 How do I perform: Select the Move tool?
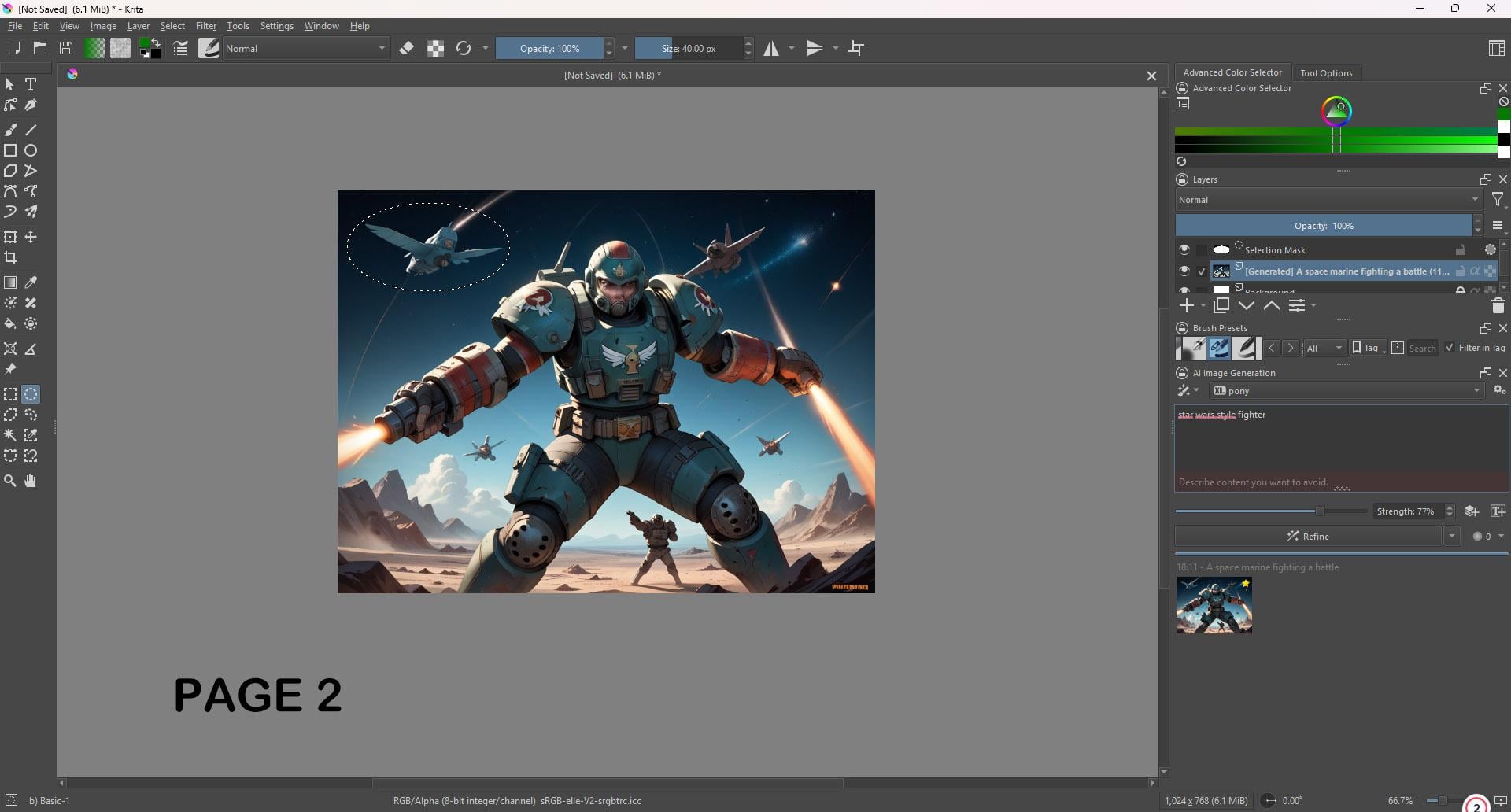point(31,237)
